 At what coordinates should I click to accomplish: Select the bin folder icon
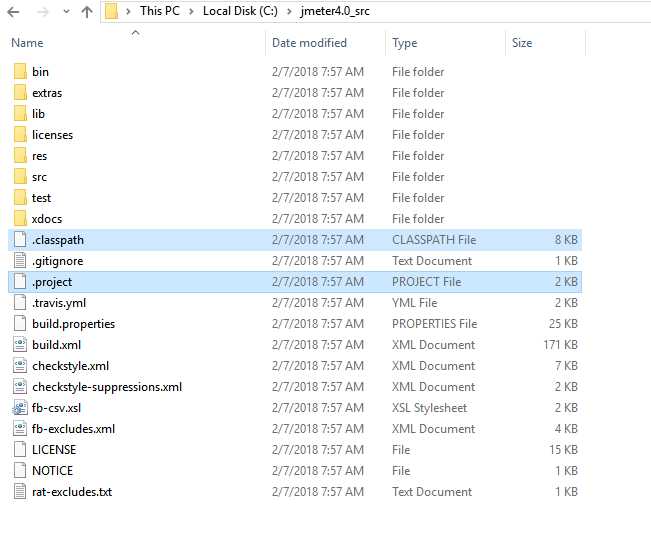pyautogui.click(x=20, y=71)
